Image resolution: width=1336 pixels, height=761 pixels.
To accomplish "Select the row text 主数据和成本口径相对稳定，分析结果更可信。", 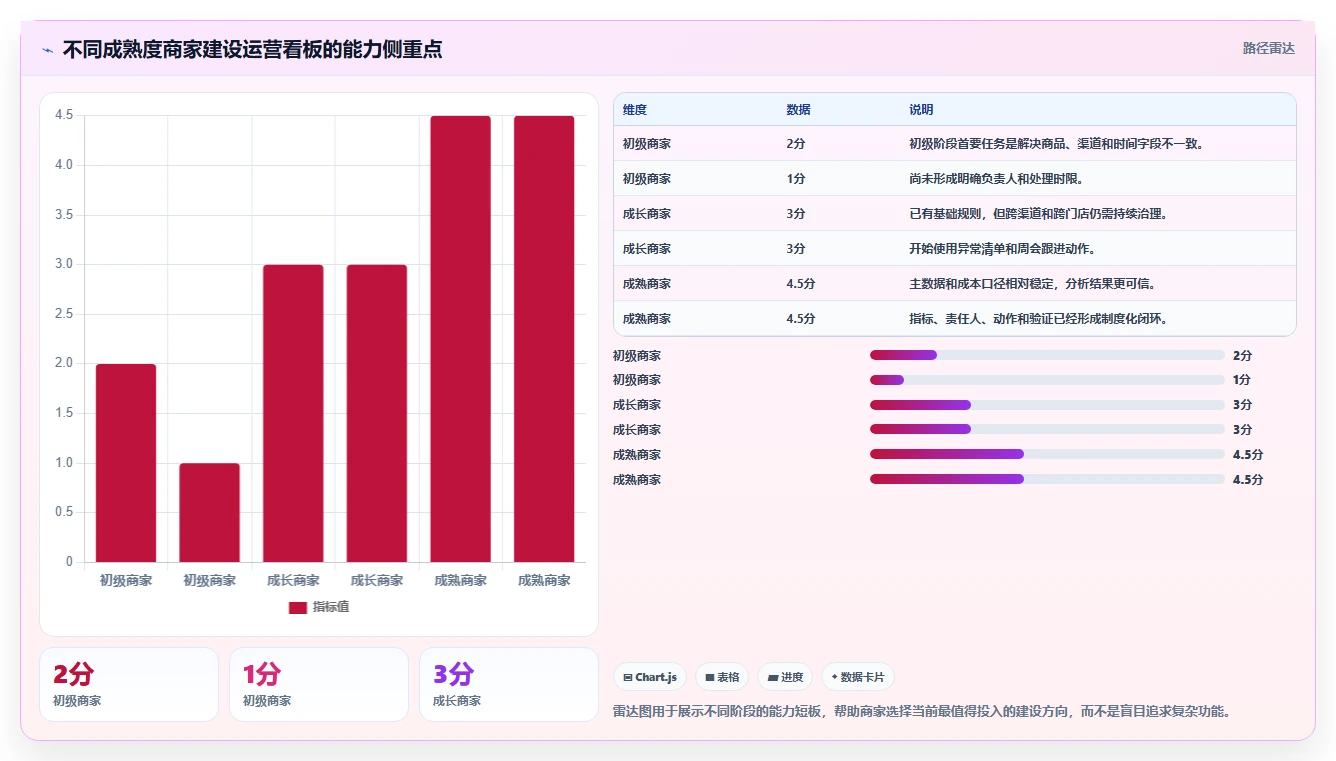I will point(1033,284).
